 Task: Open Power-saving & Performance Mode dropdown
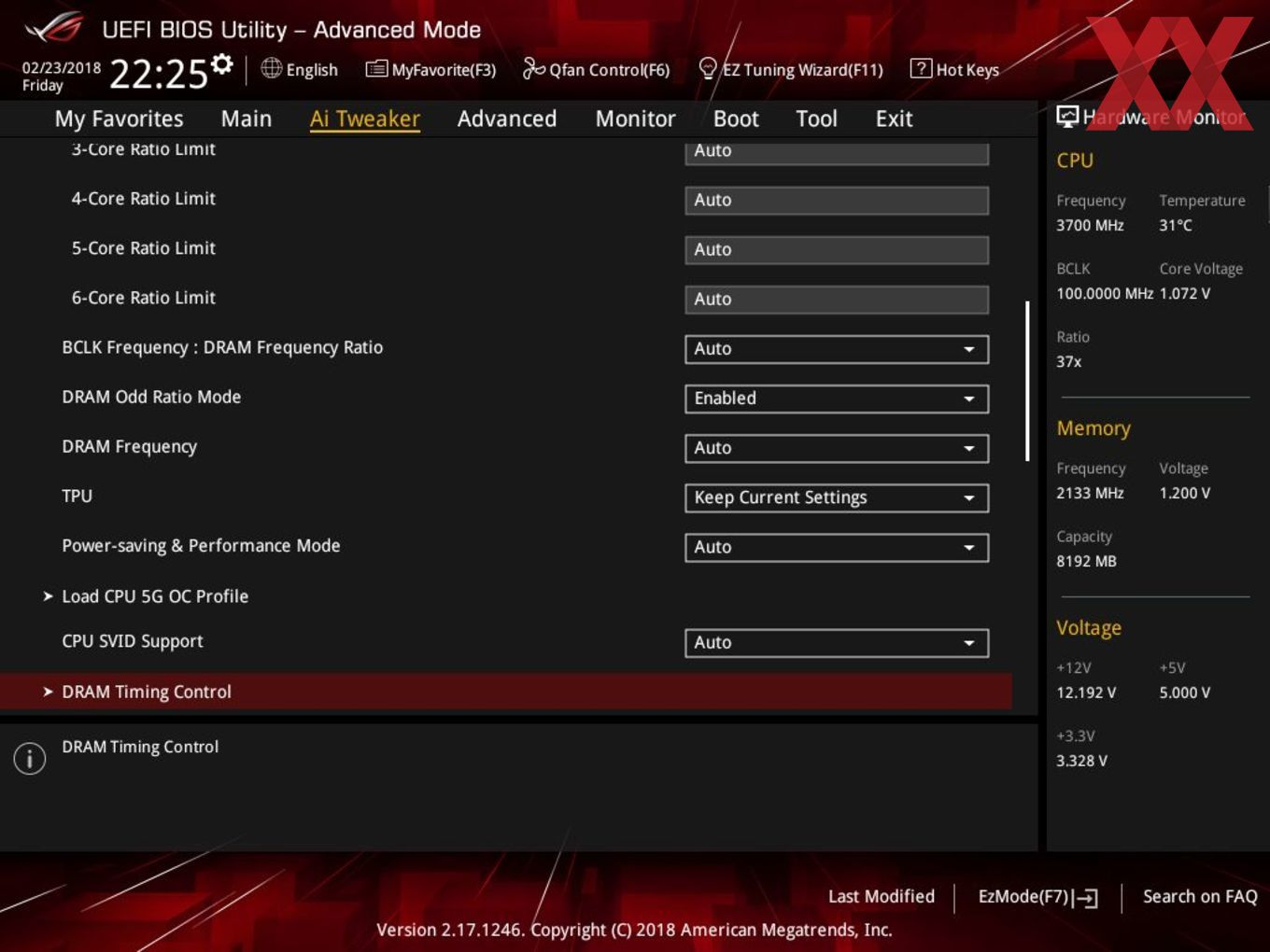coord(837,547)
